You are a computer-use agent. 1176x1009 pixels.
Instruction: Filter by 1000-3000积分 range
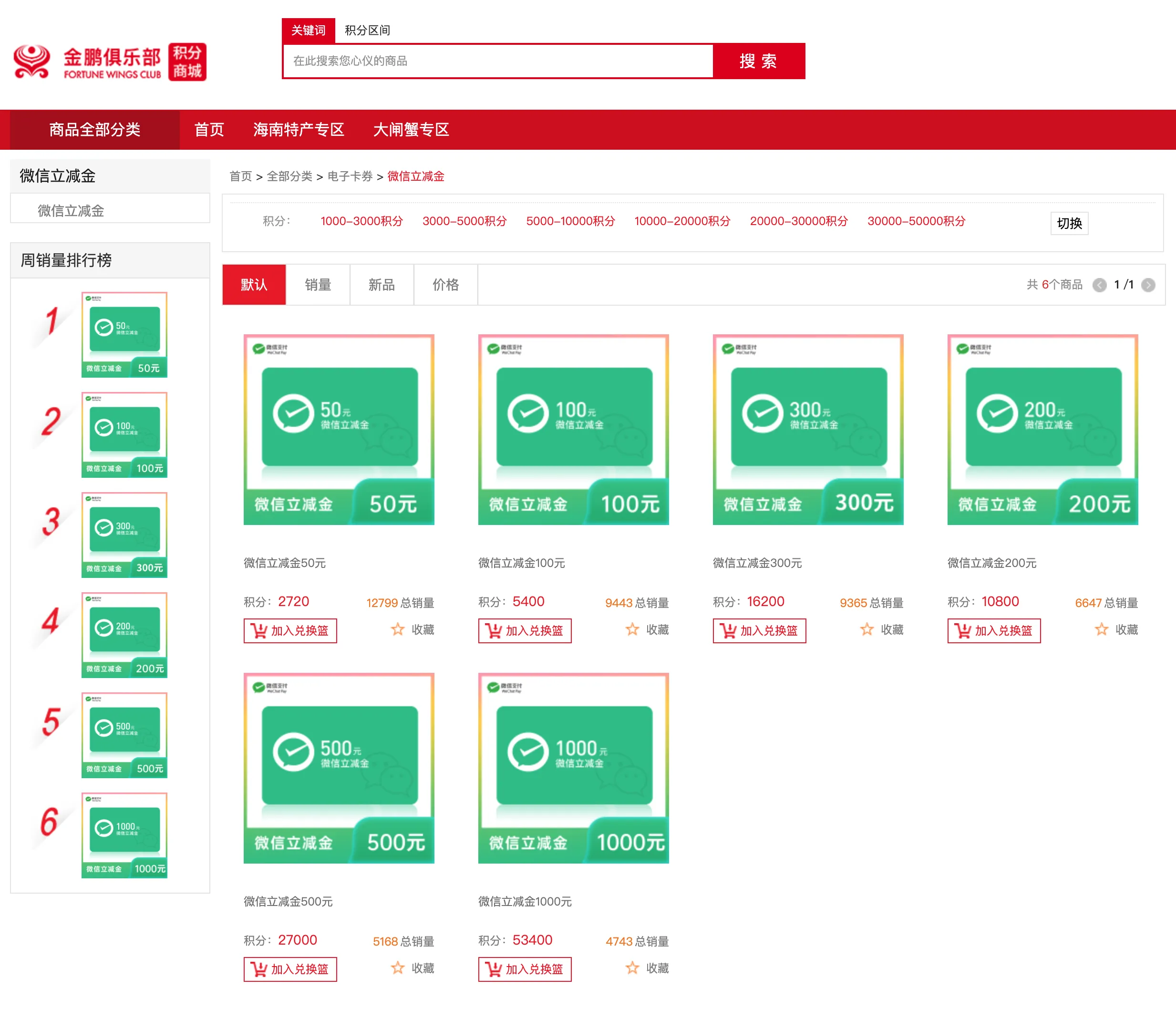click(x=361, y=221)
